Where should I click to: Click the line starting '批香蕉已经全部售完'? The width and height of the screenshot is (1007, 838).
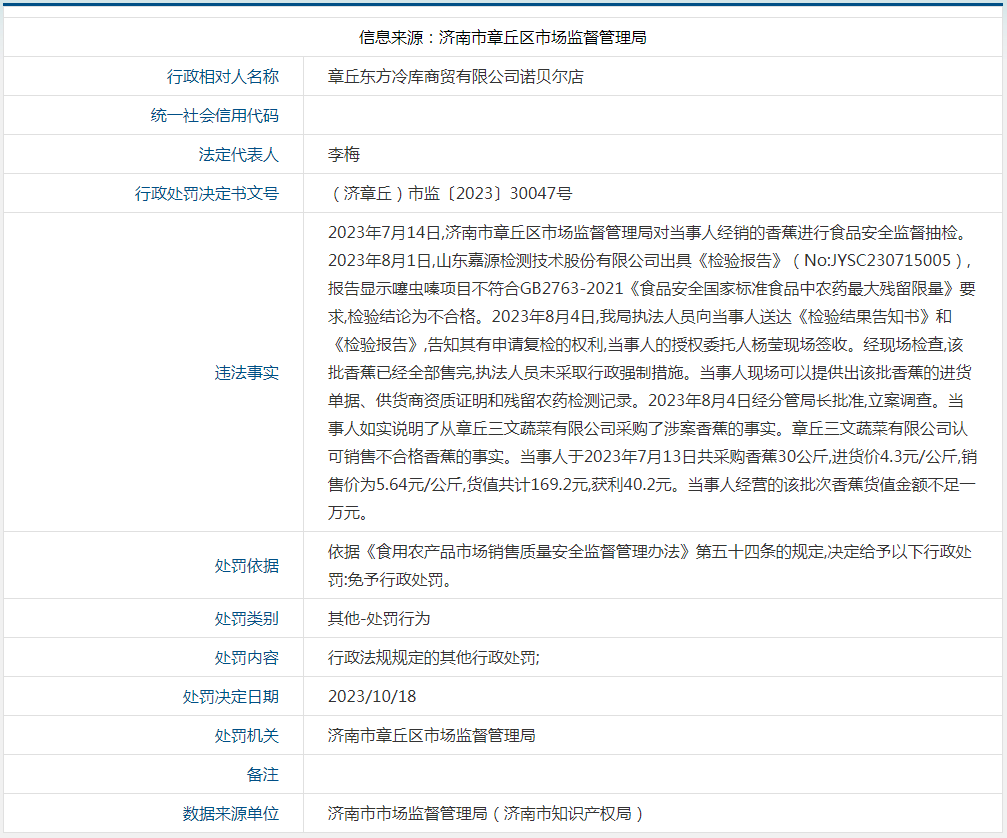650,372
